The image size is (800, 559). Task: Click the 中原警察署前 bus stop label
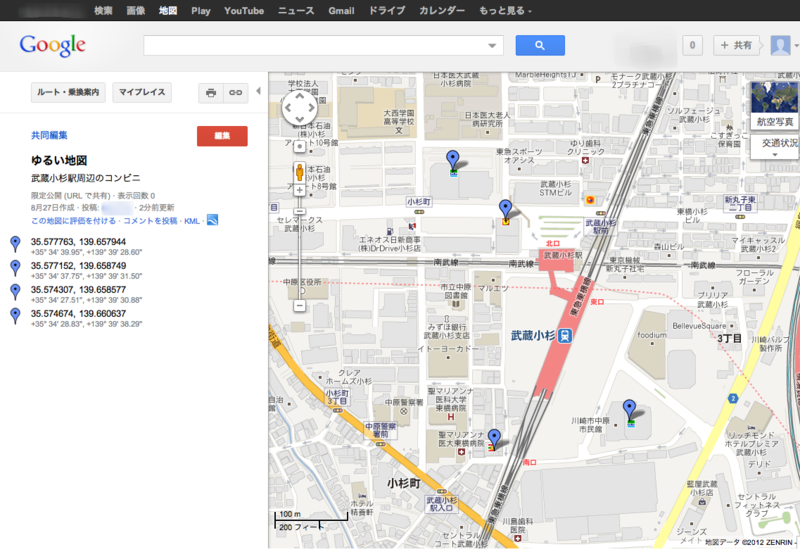(381, 430)
